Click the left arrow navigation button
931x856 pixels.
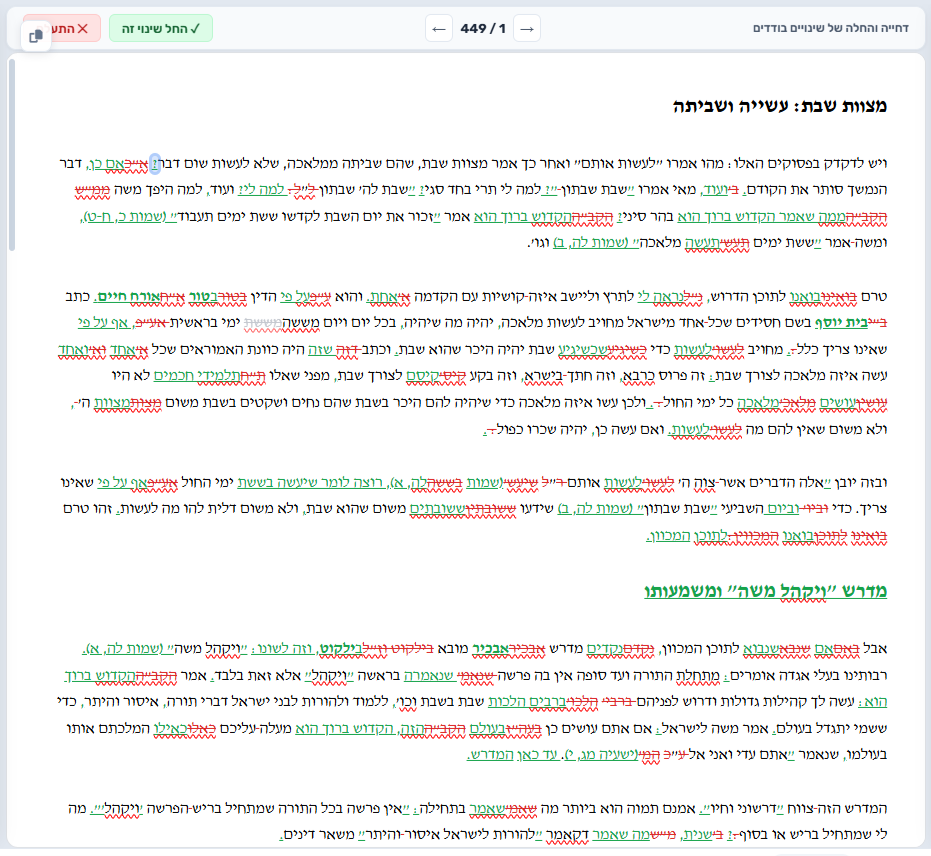tap(439, 28)
